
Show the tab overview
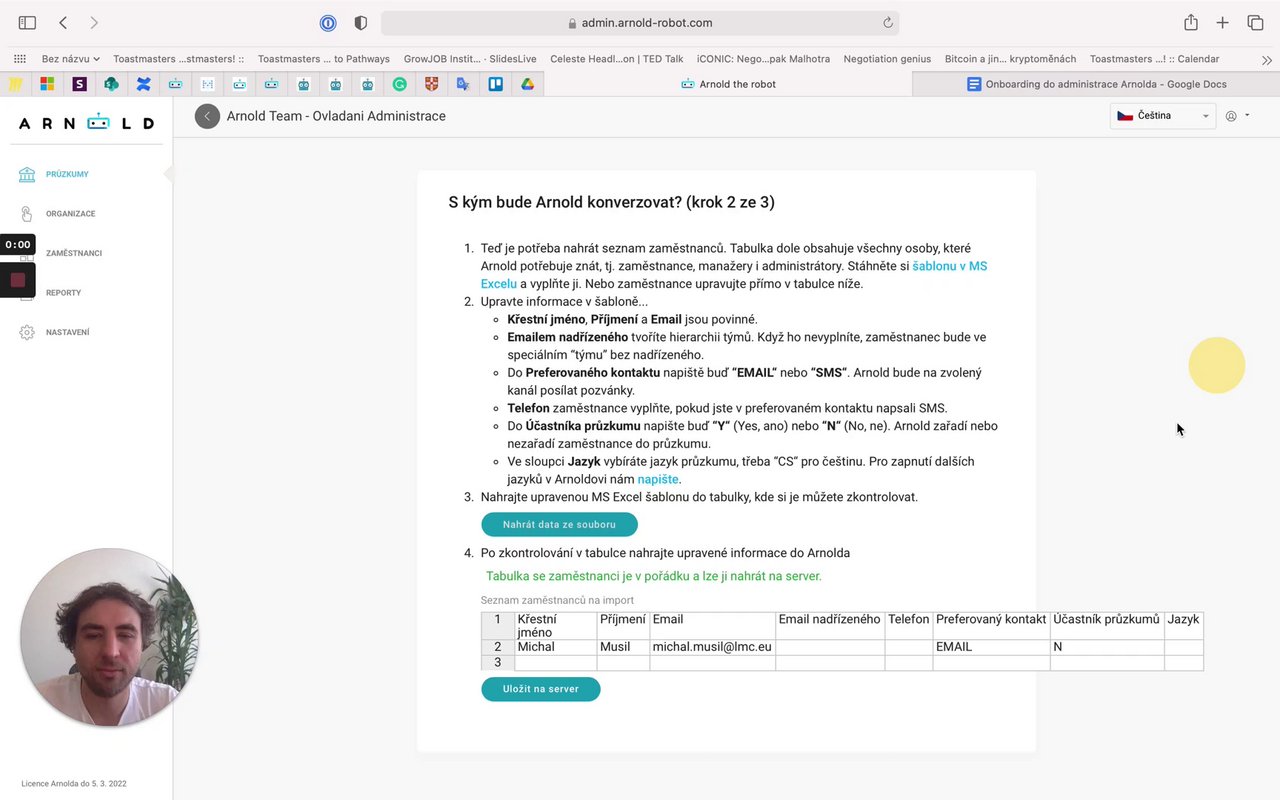click(1255, 22)
